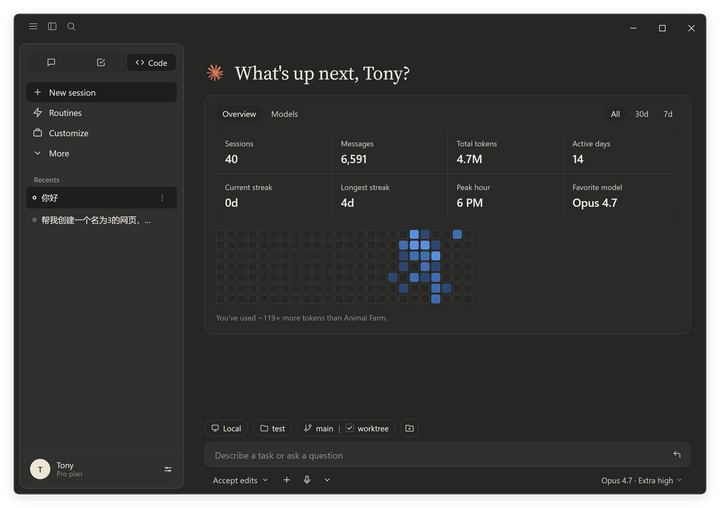Image resolution: width=720 pixels, height=508 pixels.
Task: Switch to the Models stats tab
Action: 284,114
